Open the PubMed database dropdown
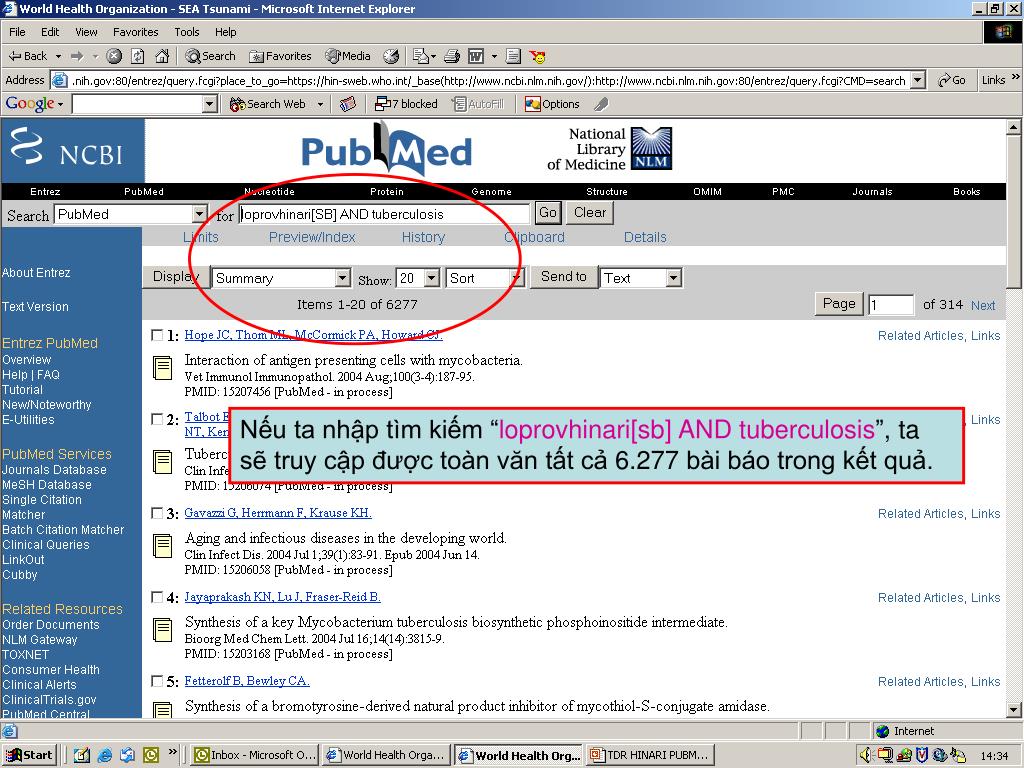Viewport: 1024px width, 768px height. tap(199, 214)
